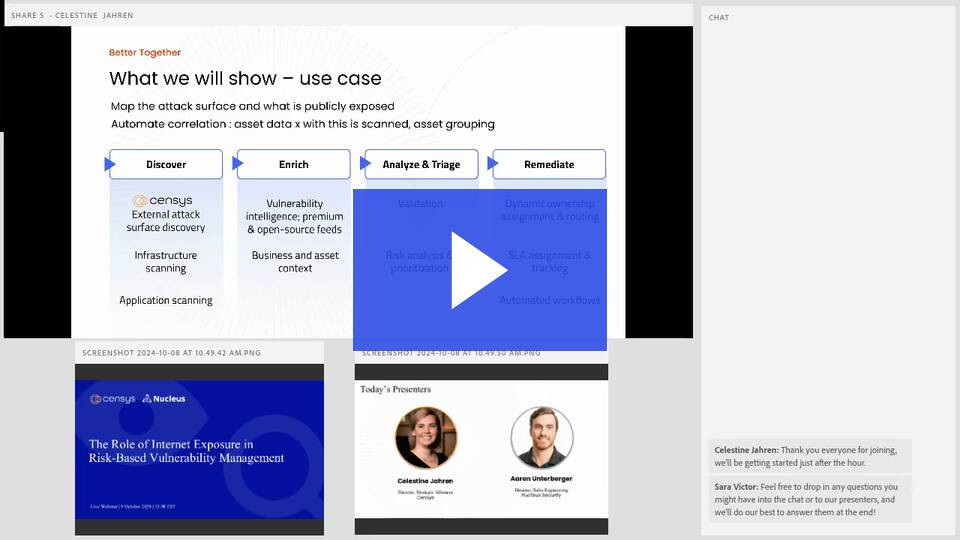Viewport: 960px width, 540px height.
Task: Click the Nucleus logo on the blue title slide
Action: pos(164,399)
